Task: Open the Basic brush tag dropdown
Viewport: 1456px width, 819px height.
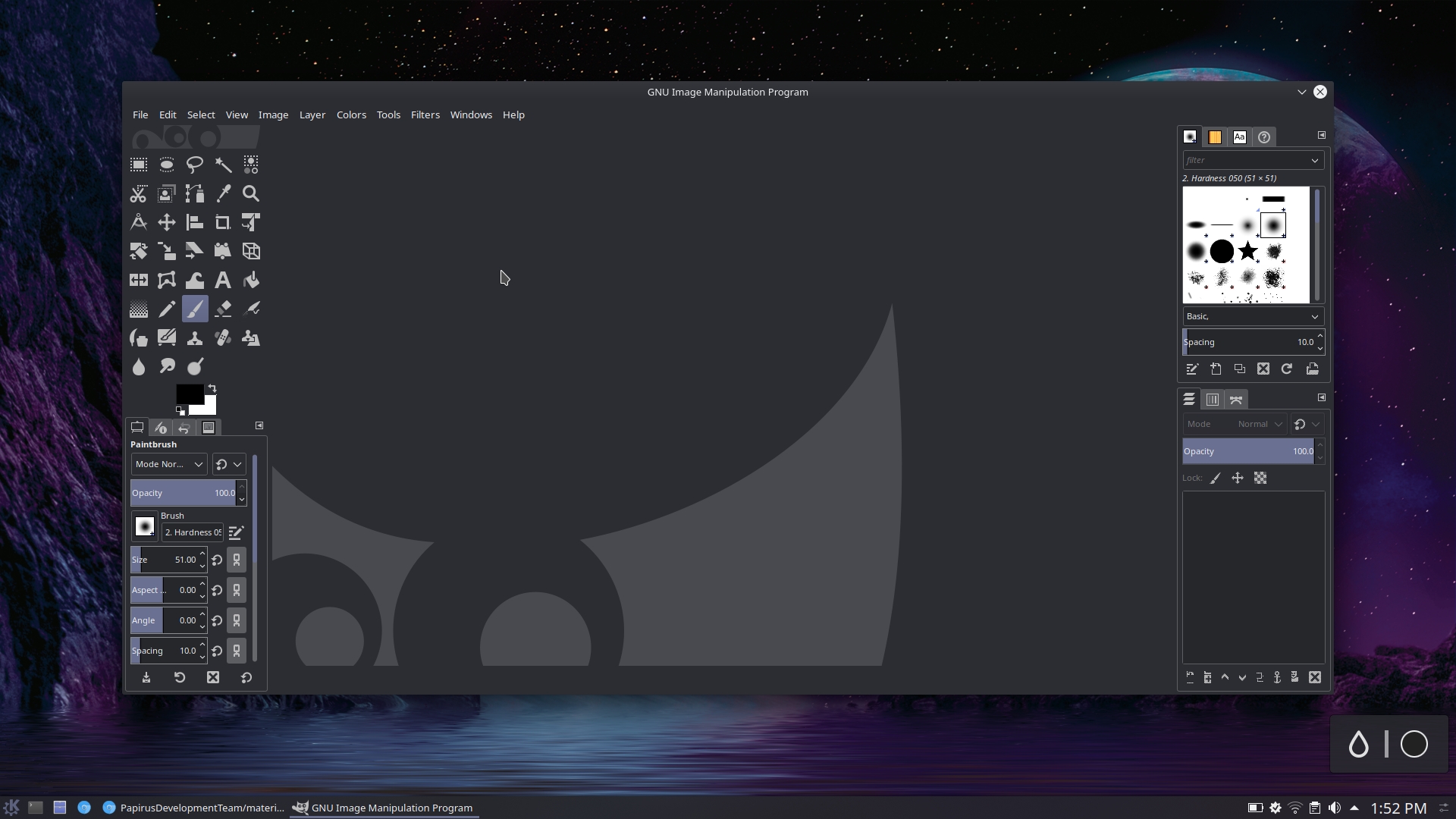Action: [1253, 316]
